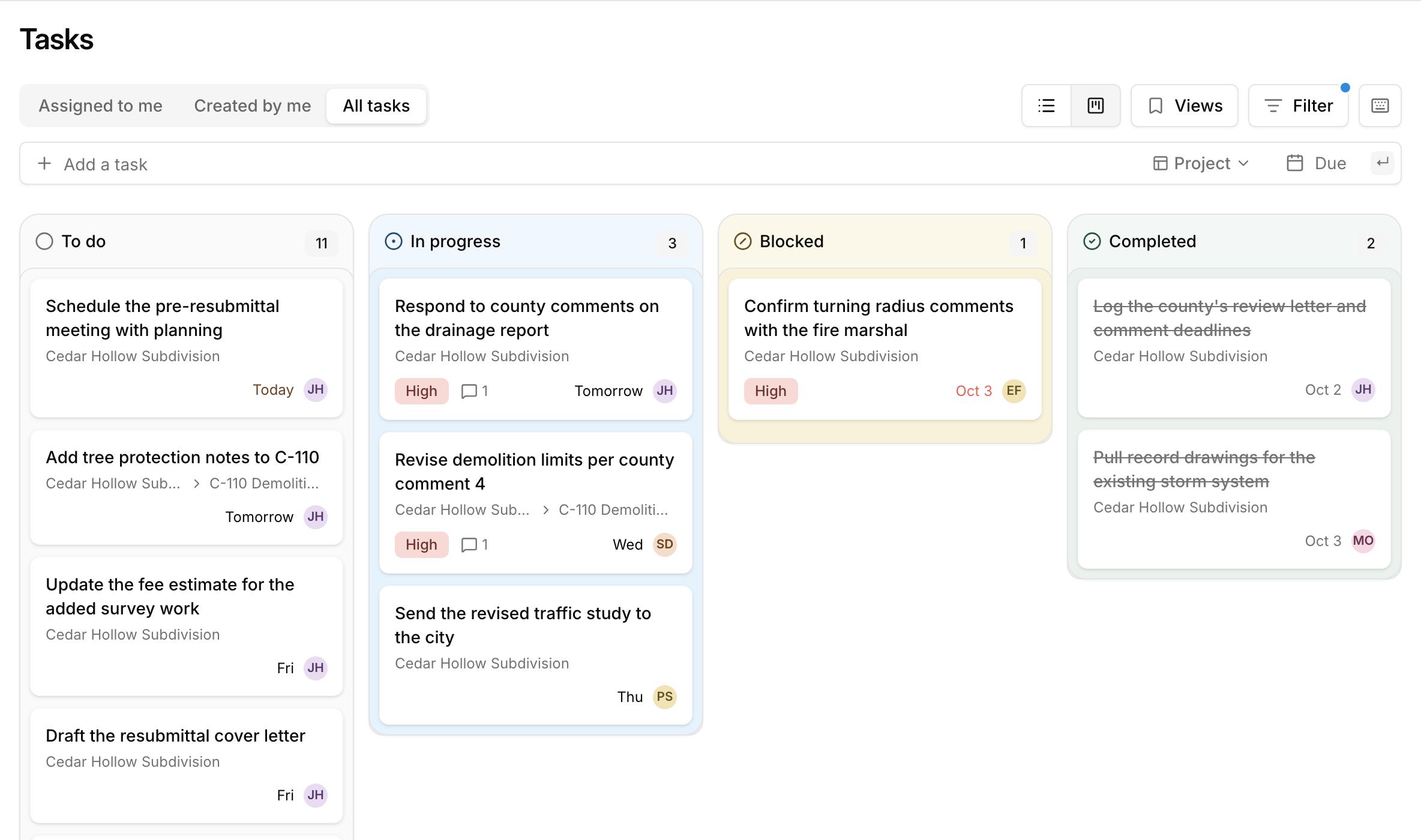The width and height of the screenshot is (1421, 840).
Task: Open completed Log the county's review letter task
Action: tap(1234, 348)
